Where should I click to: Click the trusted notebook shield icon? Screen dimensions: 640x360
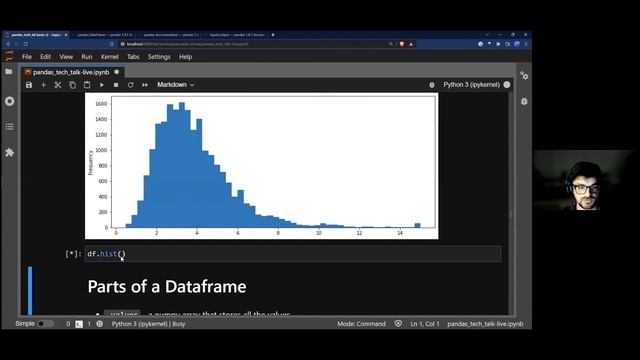398,324
